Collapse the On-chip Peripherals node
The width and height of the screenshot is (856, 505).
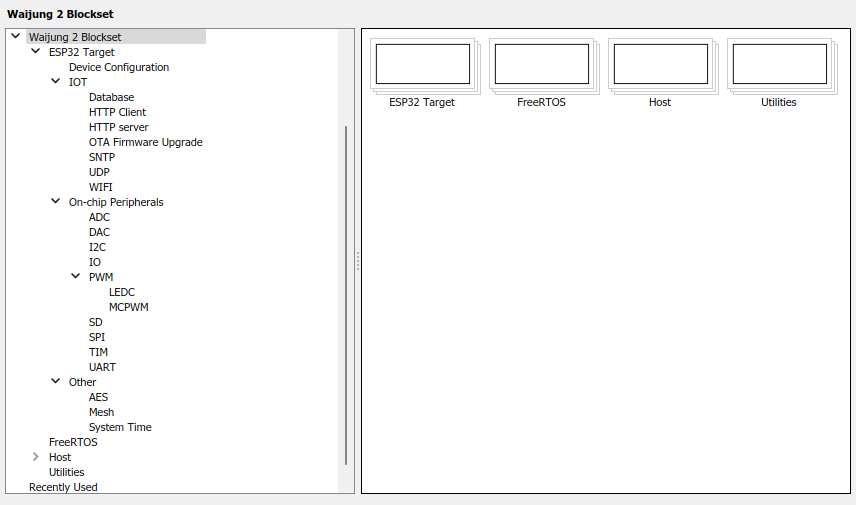(56, 201)
